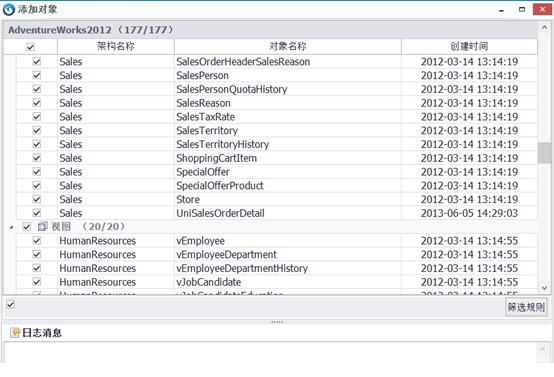Toggle the 视图 group checkbox
Image resolution: width=554 pixels, height=377 pixels.
[26, 226]
